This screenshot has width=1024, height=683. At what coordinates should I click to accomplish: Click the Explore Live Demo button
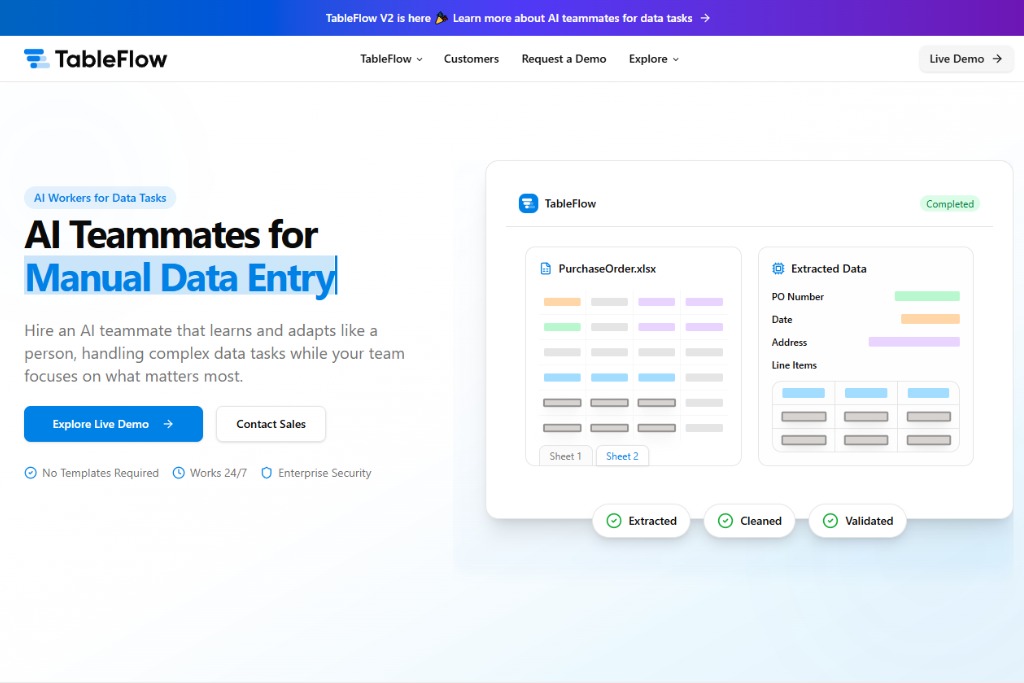coord(113,424)
